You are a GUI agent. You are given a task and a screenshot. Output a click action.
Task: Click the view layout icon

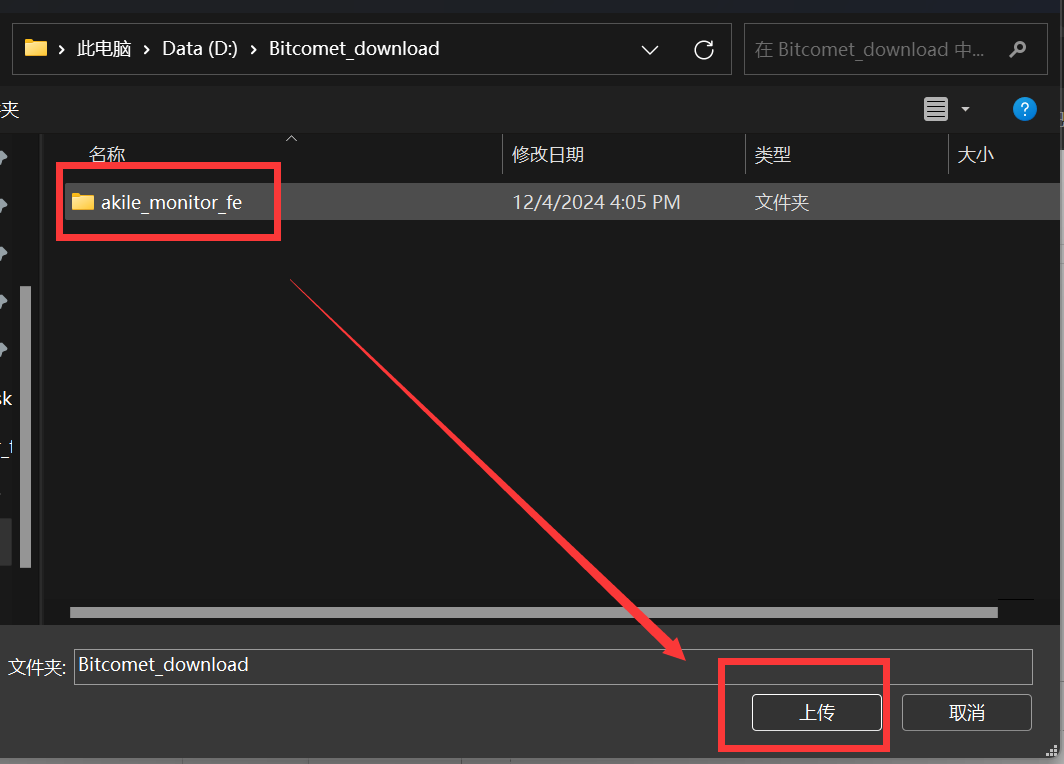[x=936, y=109]
